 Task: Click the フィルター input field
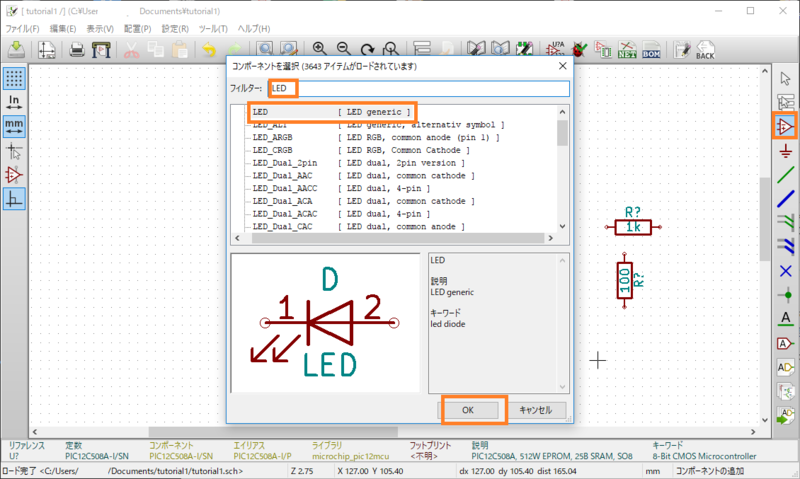(x=419, y=88)
